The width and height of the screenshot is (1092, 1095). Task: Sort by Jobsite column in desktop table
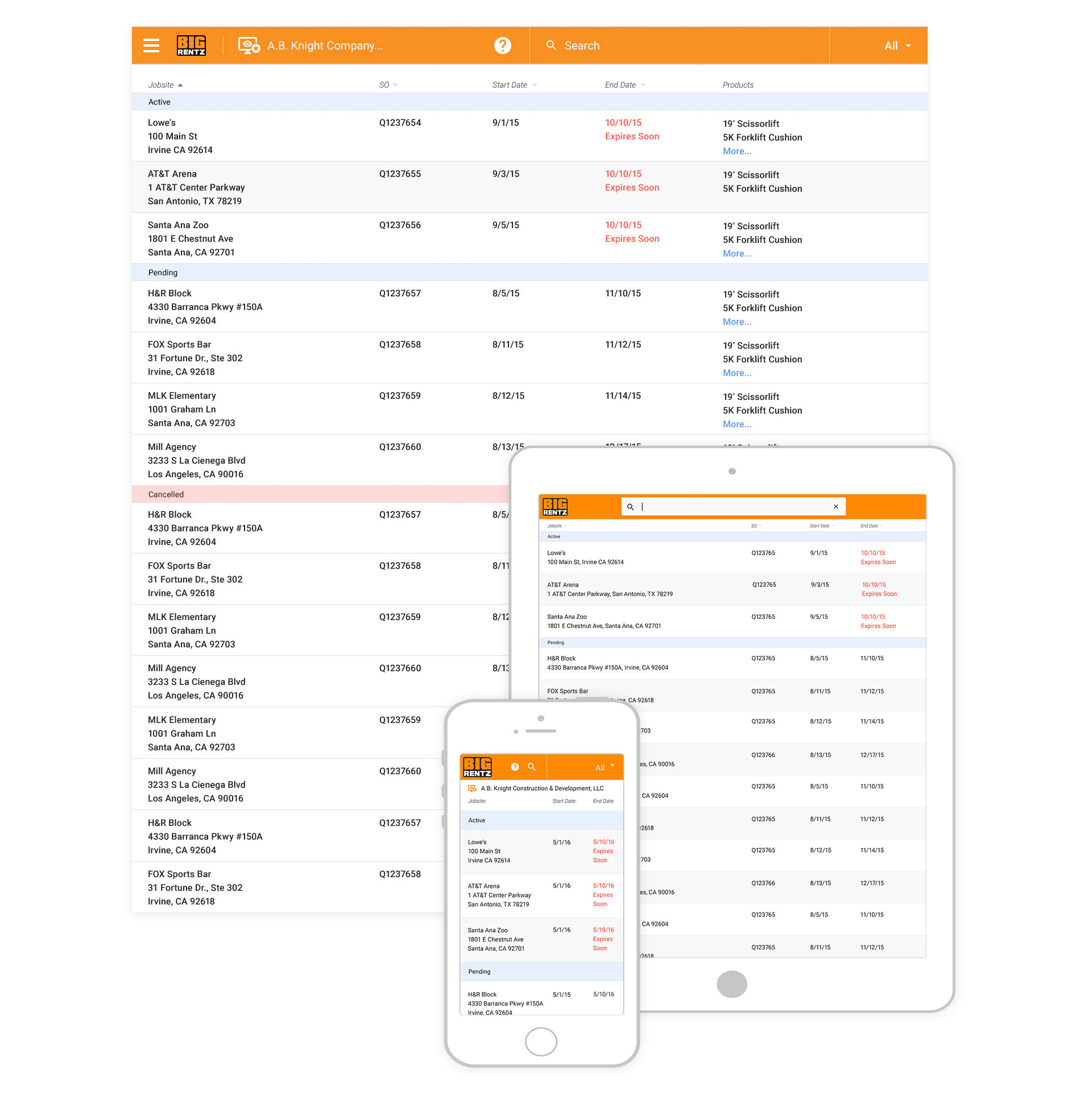coord(166,85)
